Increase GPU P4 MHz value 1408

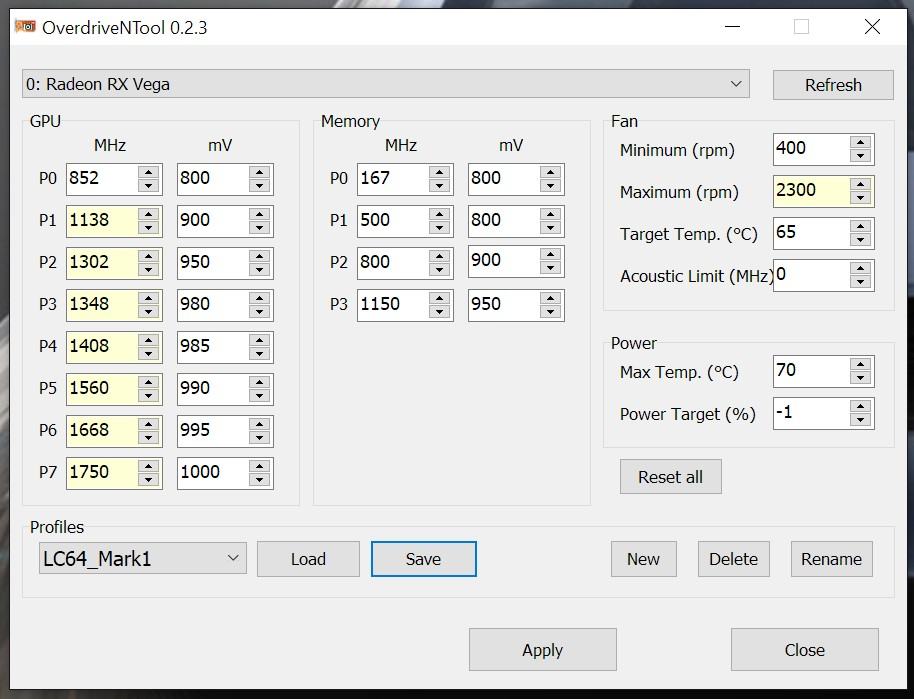tap(149, 340)
